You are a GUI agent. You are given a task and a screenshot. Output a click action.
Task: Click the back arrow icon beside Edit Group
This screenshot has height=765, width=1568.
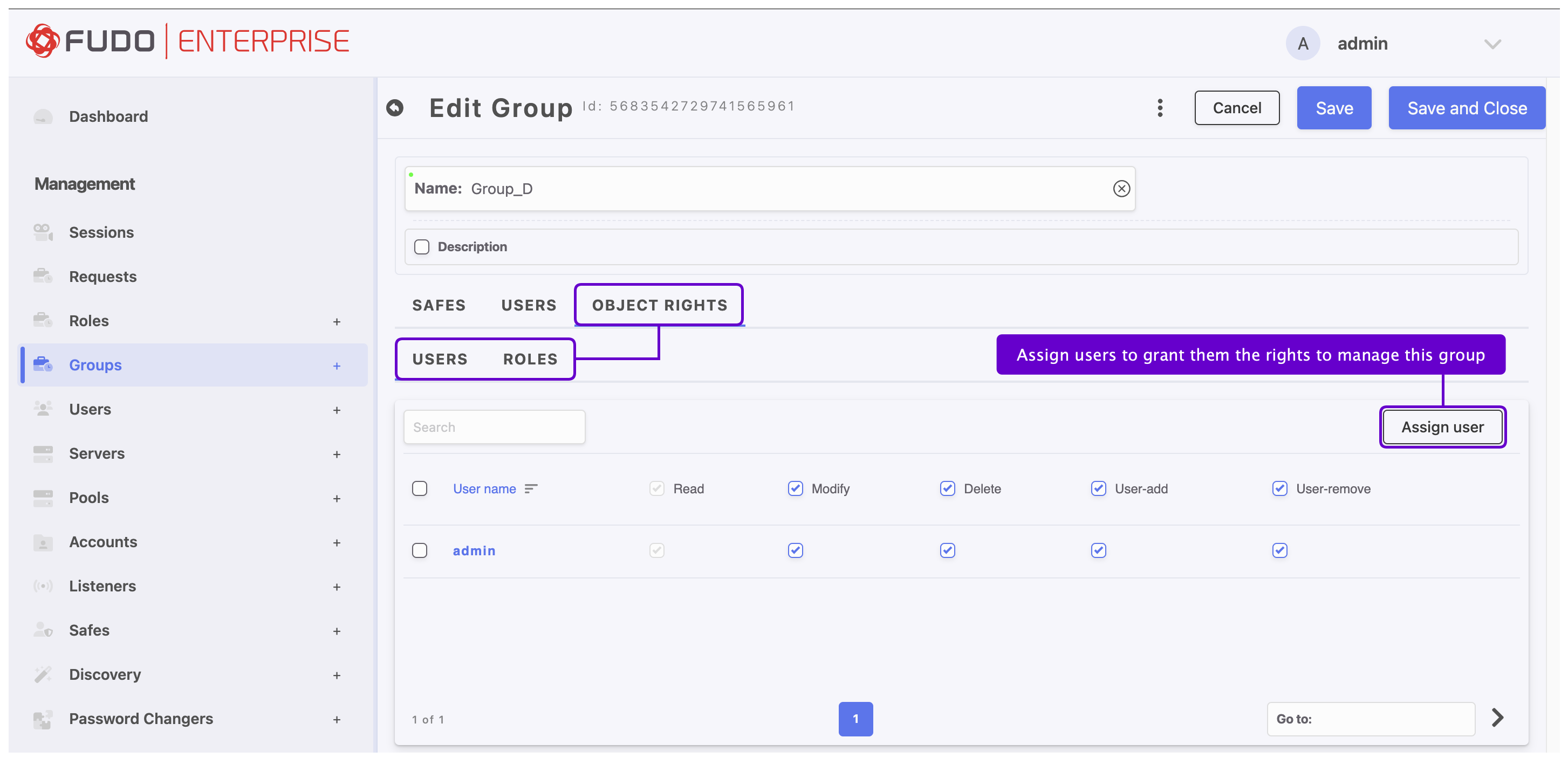[395, 108]
